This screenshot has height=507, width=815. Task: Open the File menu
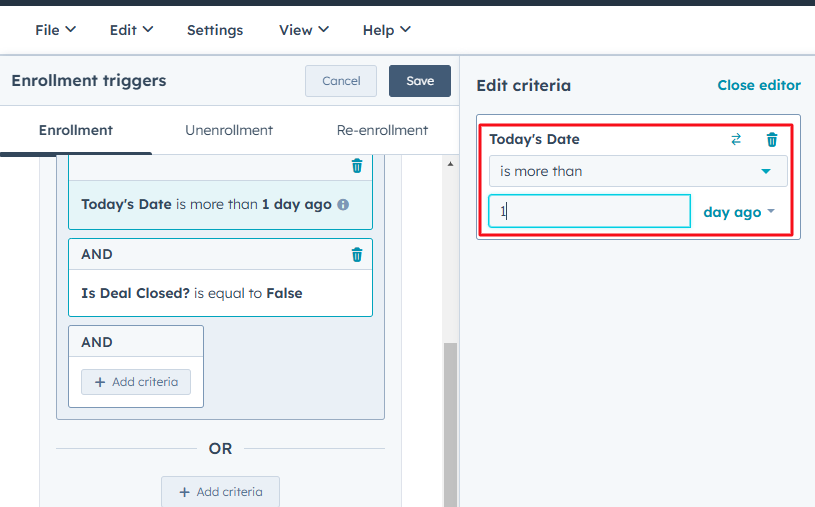pyautogui.click(x=55, y=30)
